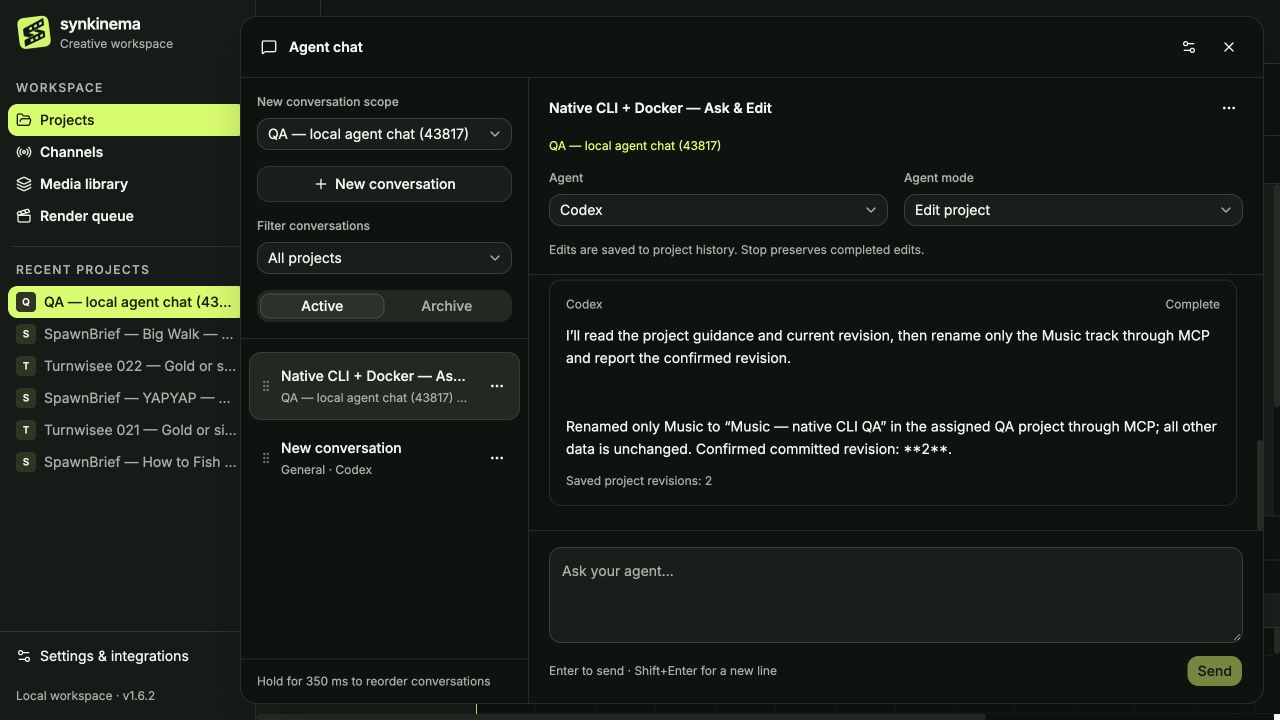Click the Settings & integrations sliders icon
The image size is (1280, 720).
click(24, 656)
